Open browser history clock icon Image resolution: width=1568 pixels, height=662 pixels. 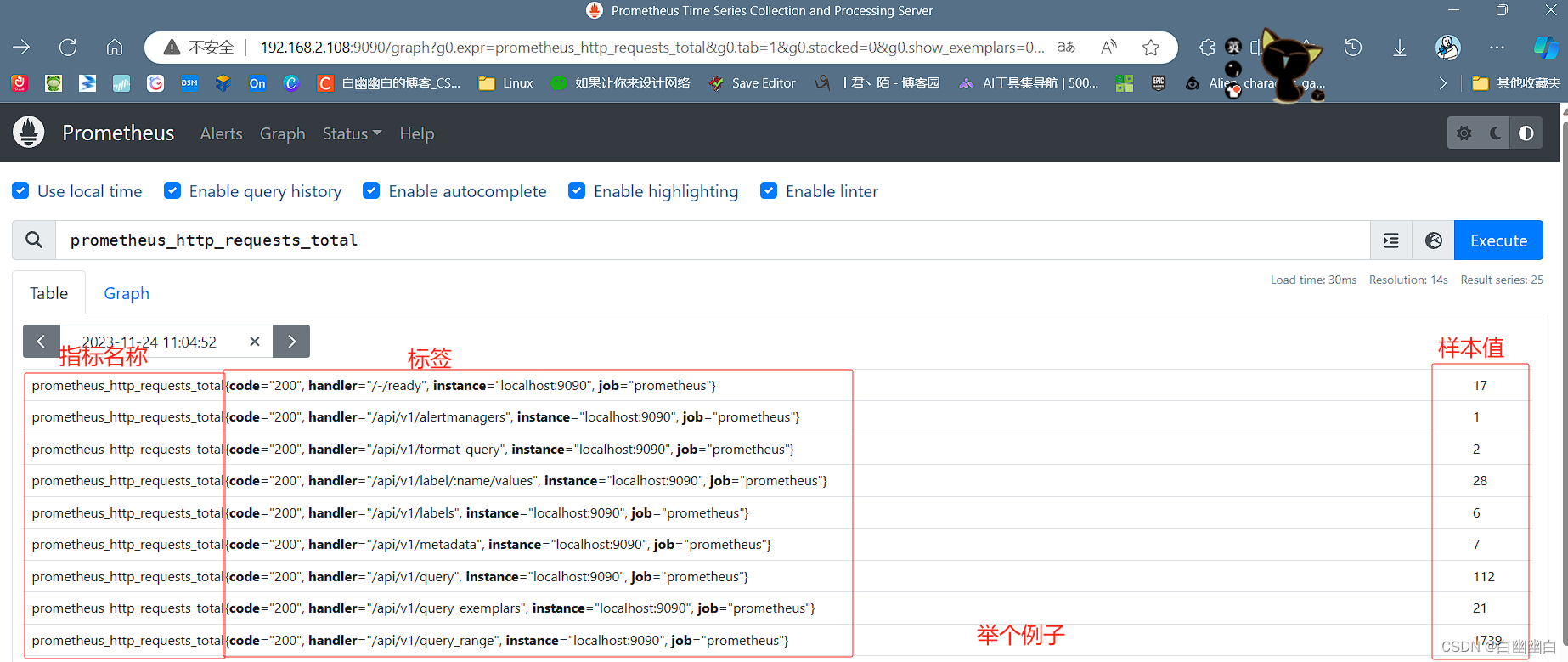point(1353,48)
